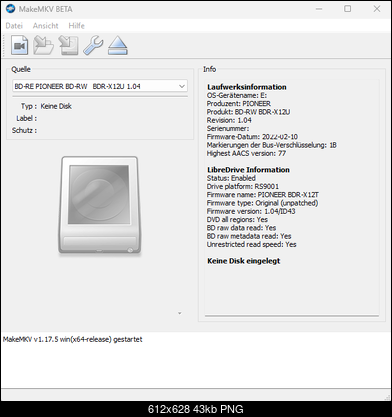Click the 'Drive platform: RS9001' line
The image size is (392, 417).
point(243,186)
